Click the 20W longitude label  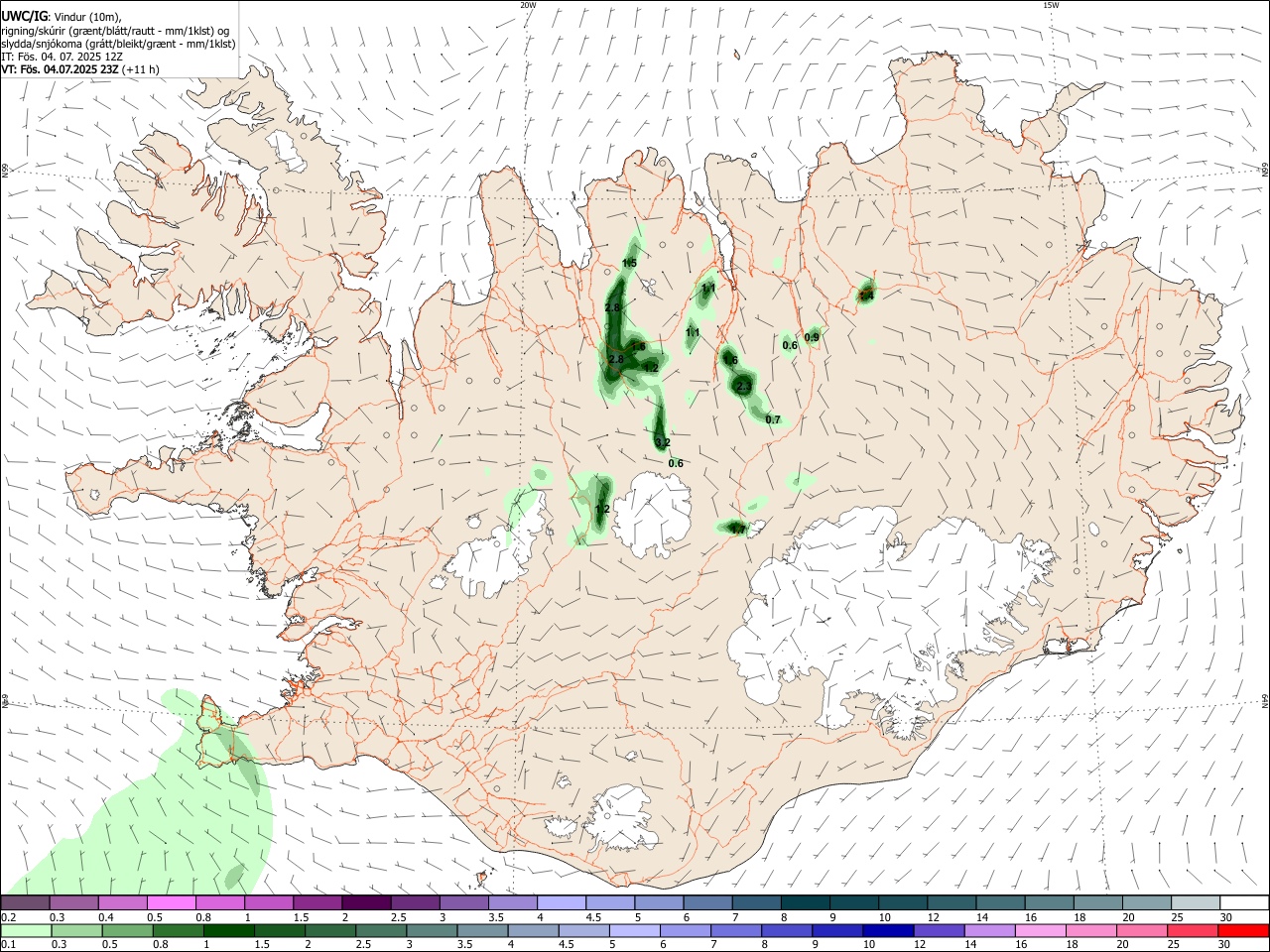pyautogui.click(x=528, y=5)
